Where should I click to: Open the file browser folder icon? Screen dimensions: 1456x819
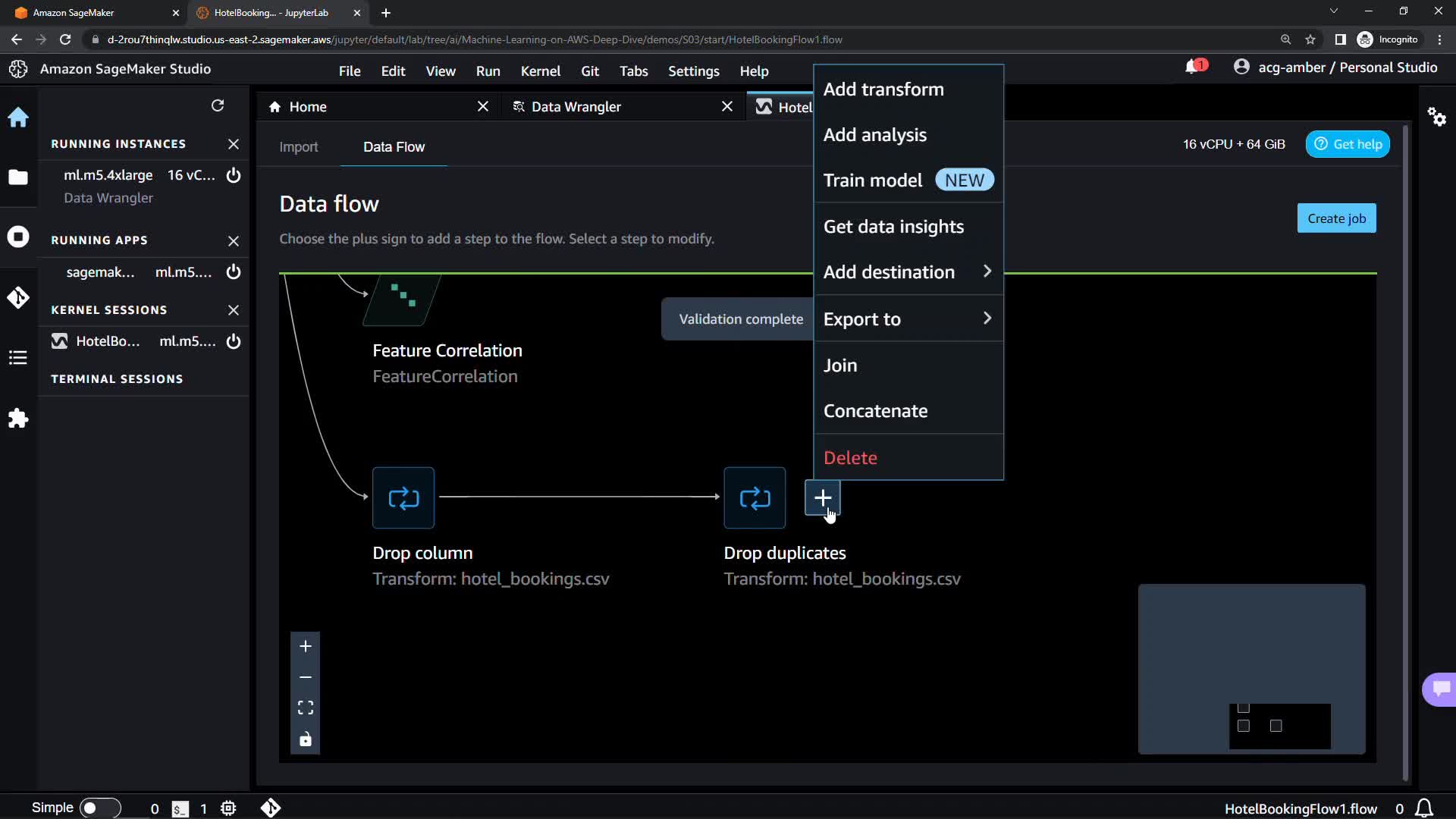pyautogui.click(x=18, y=177)
